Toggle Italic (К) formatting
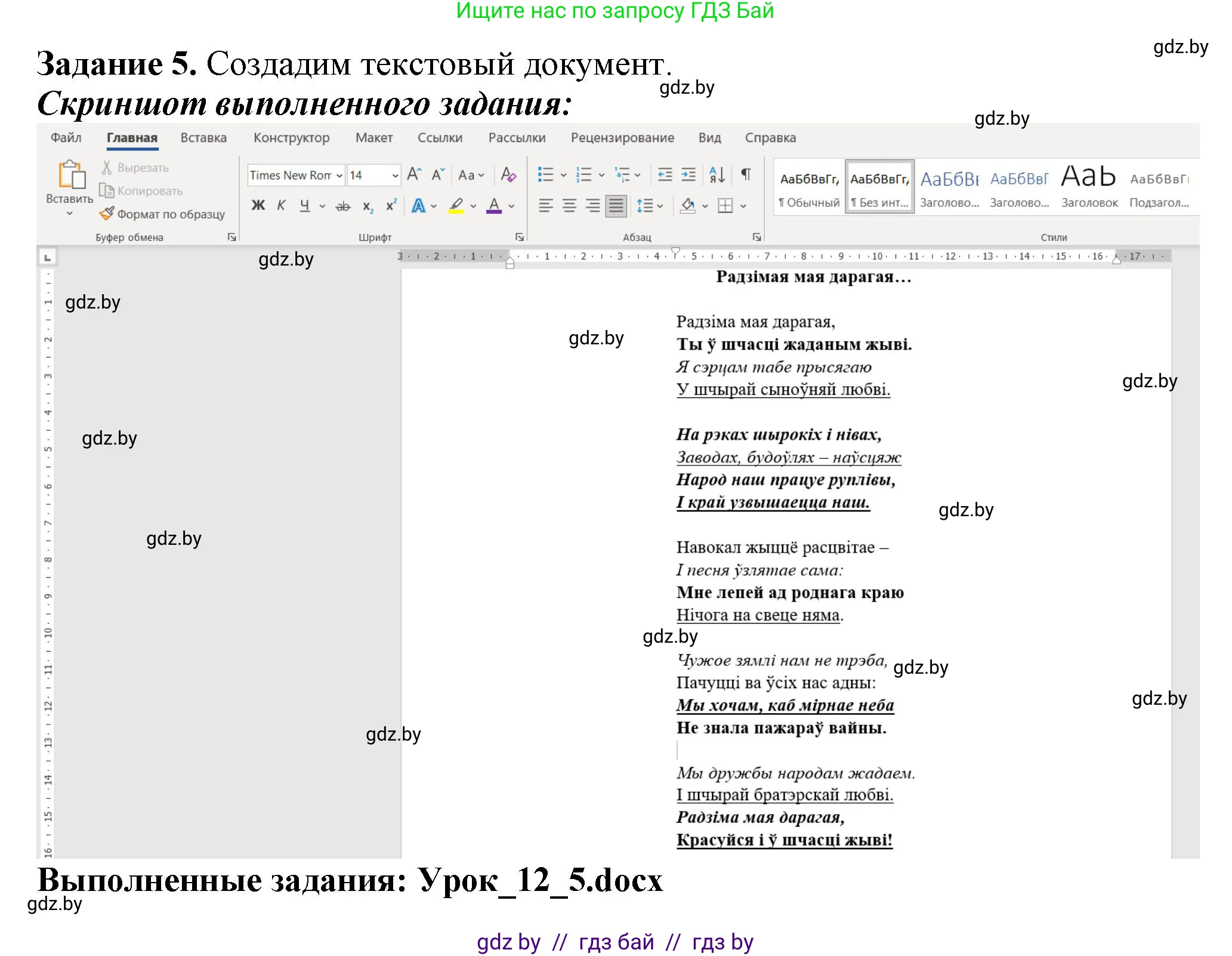The image size is (1232, 956). coord(281,206)
